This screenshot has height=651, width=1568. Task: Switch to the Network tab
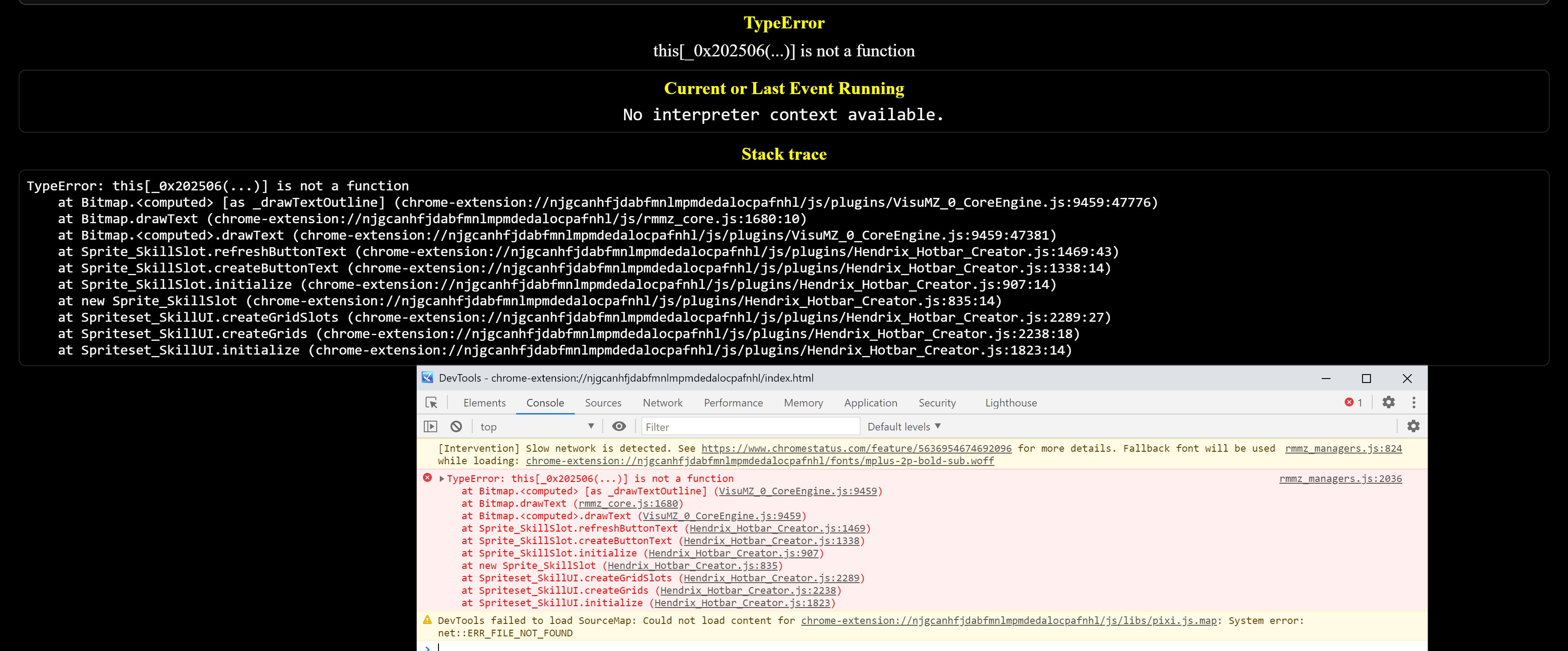tap(662, 403)
